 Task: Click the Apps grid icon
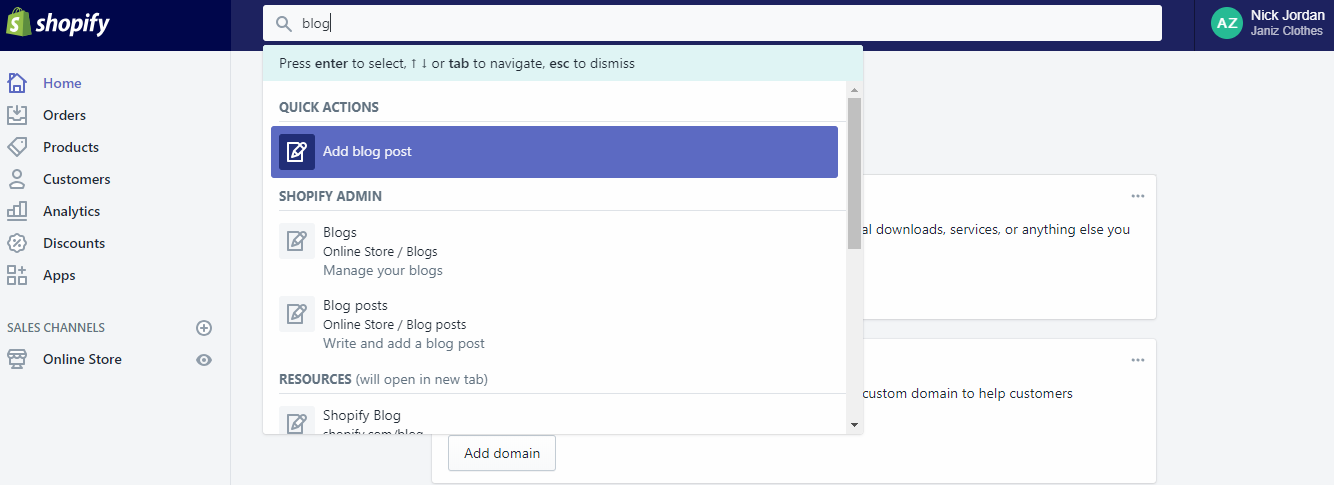(17, 275)
